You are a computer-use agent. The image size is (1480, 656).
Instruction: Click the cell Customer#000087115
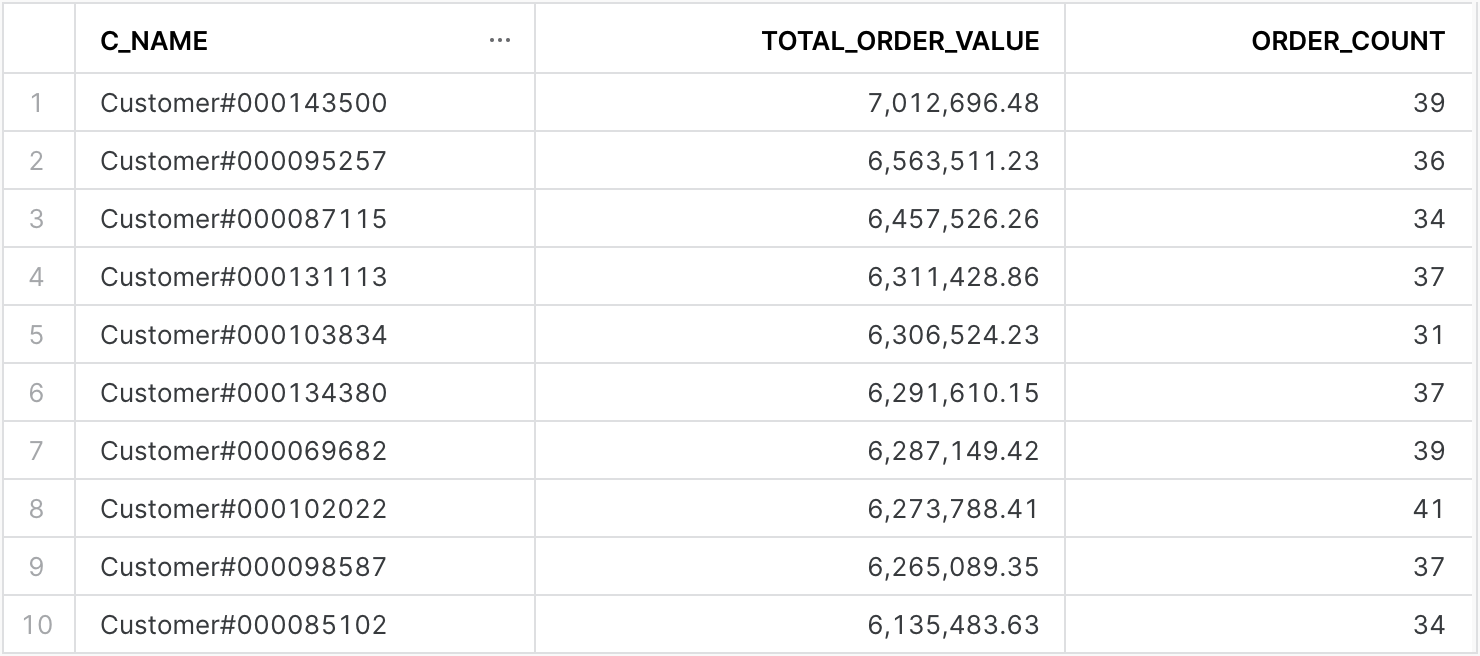coord(305,218)
